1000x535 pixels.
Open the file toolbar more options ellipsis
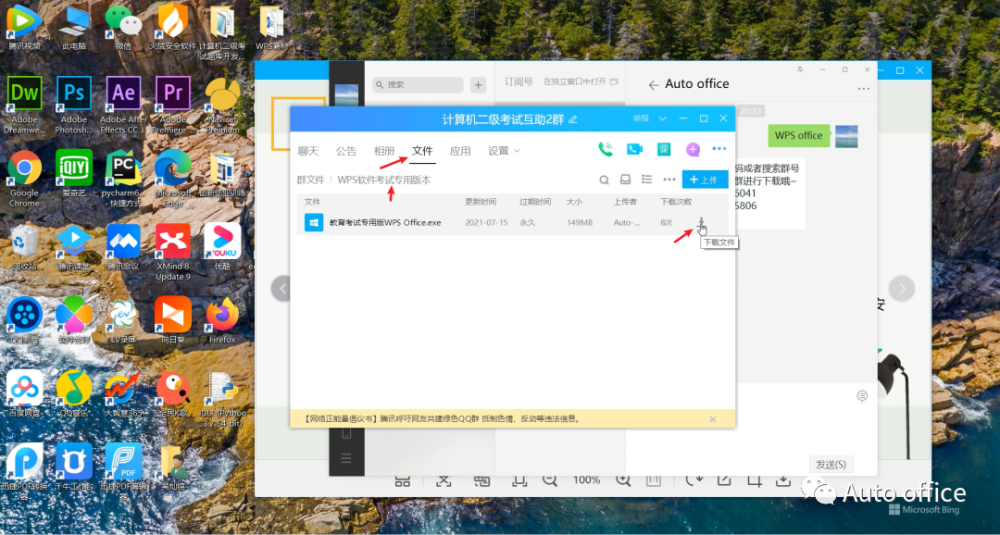(669, 180)
